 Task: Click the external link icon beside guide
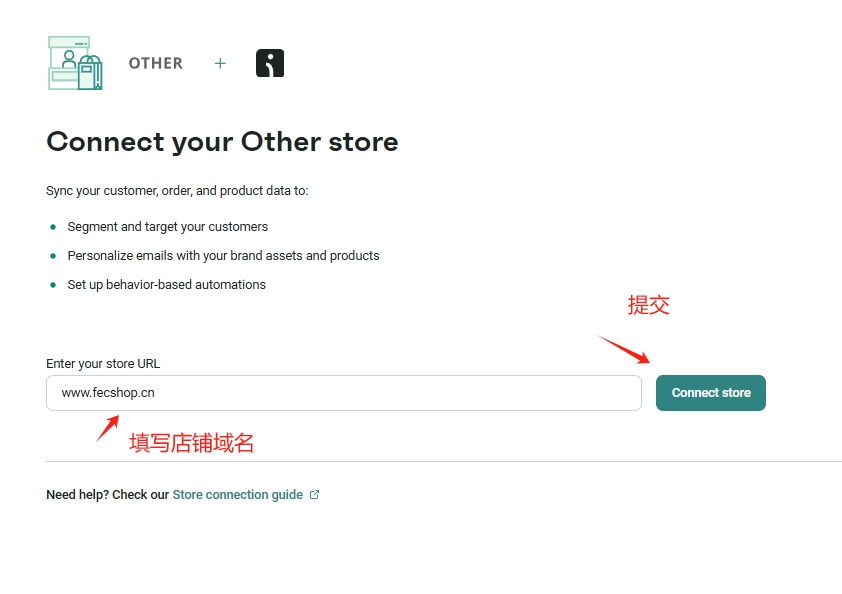coord(315,494)
